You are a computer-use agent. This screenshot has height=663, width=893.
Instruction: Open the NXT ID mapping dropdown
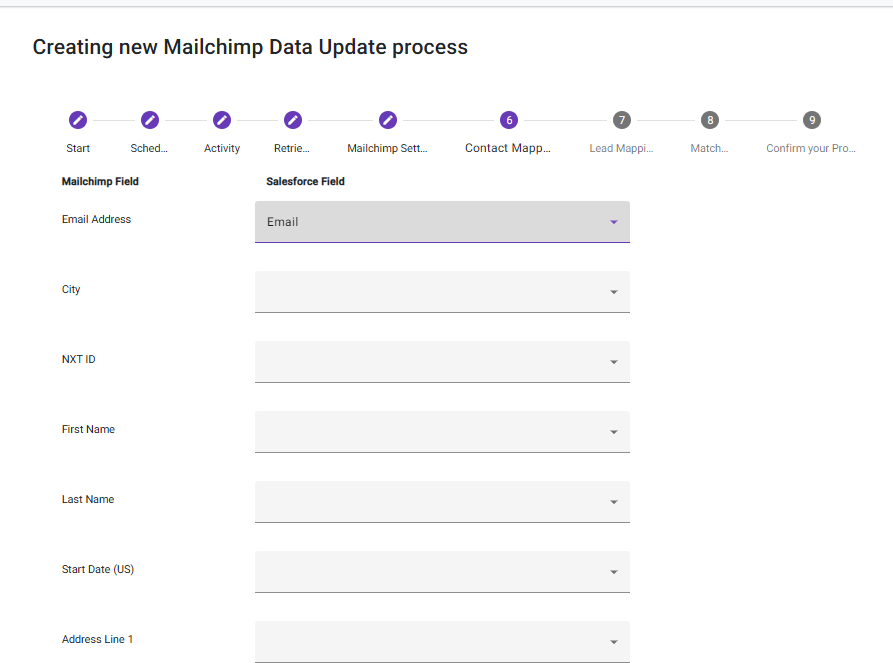442,362
